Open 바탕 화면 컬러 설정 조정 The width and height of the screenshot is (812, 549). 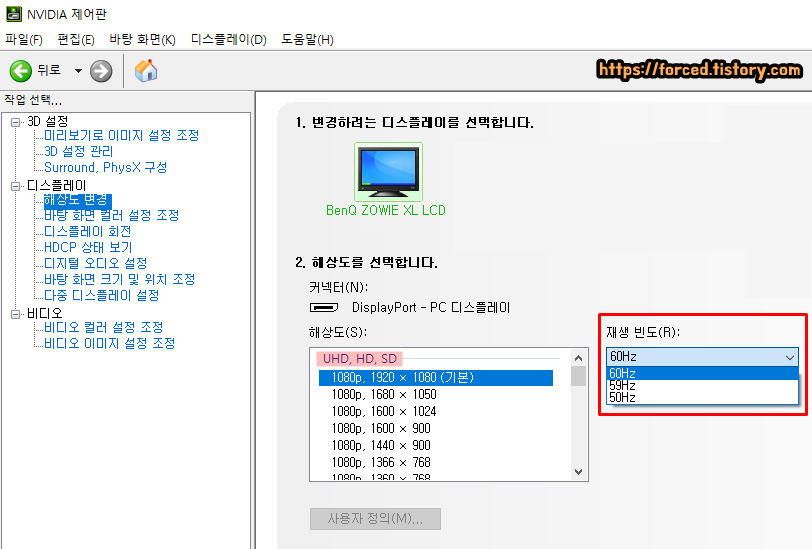(111, 215)
